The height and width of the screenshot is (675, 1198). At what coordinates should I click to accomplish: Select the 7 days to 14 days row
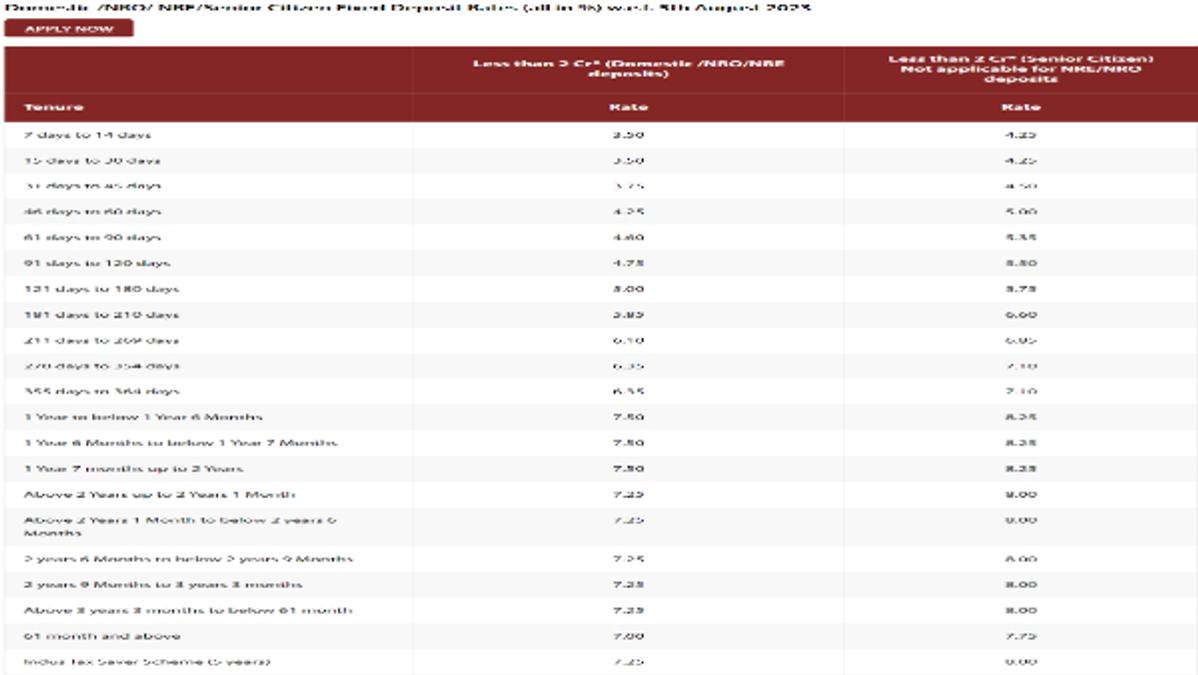[x=601, y=135]
